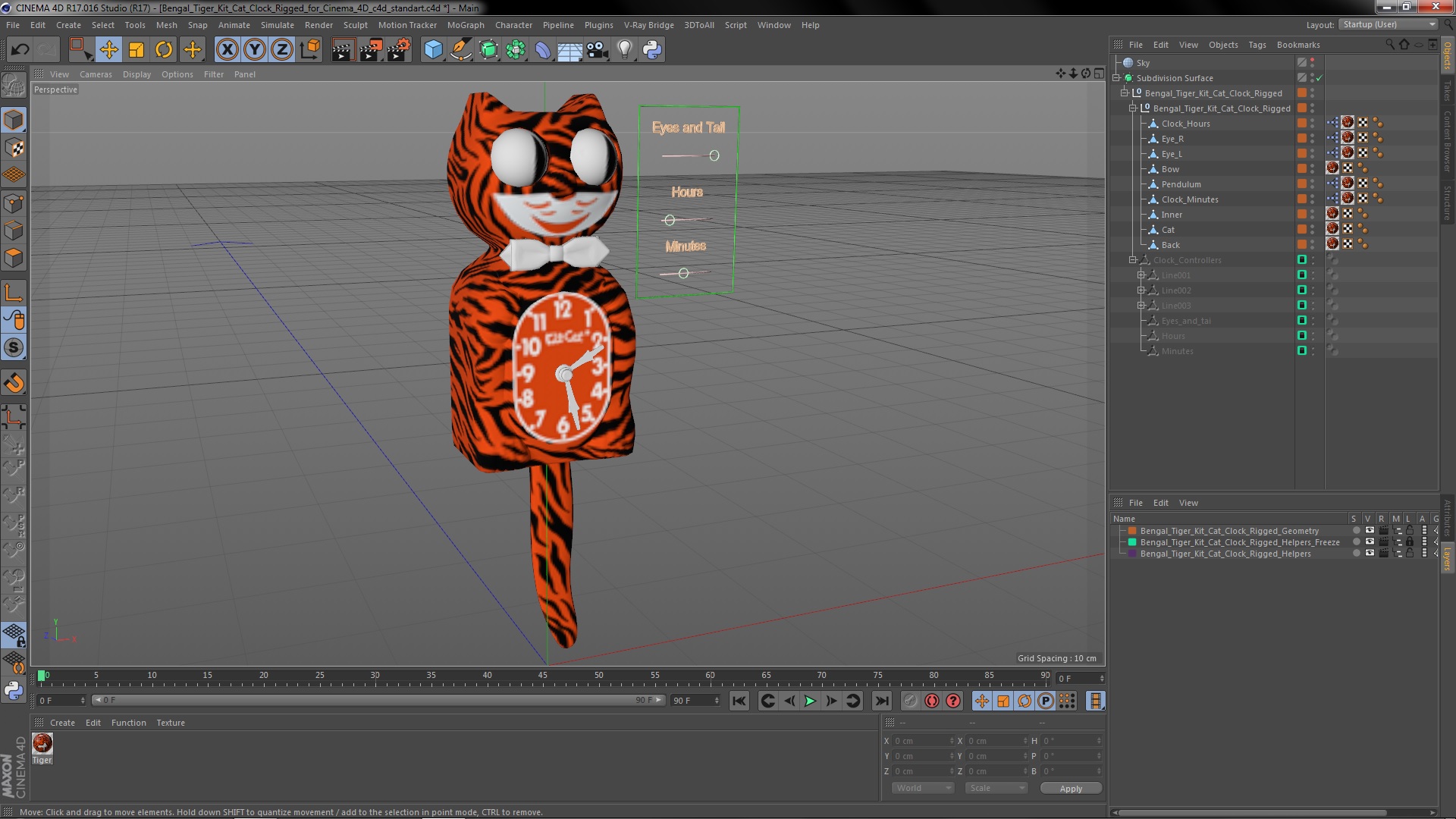
Task: Select the Move tool in top toolbar
Action: (x=108, y=50)
